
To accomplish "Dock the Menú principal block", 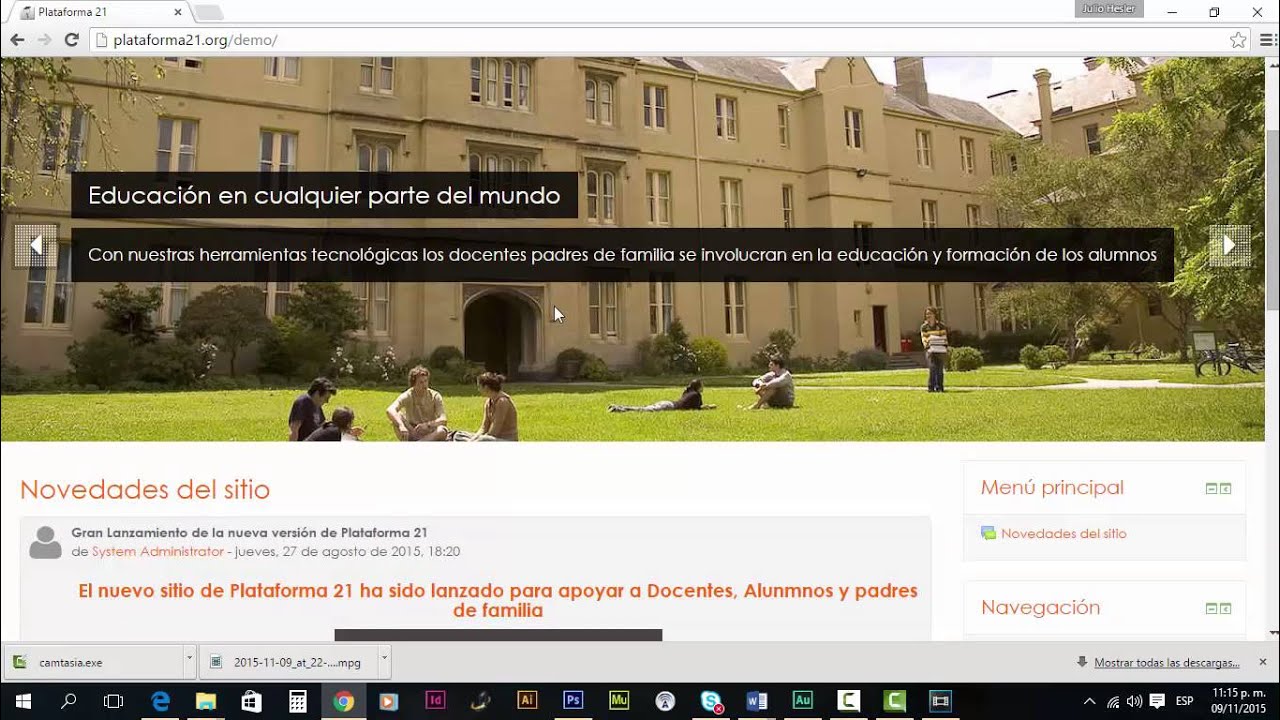I will 1225,488.
